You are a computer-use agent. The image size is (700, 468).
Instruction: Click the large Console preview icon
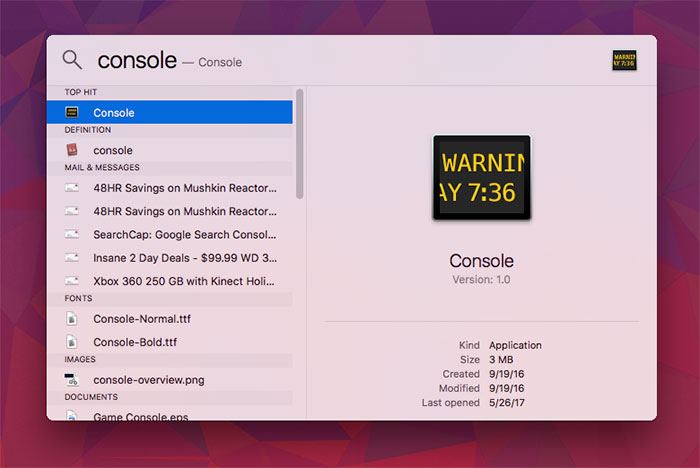(482, 177)
